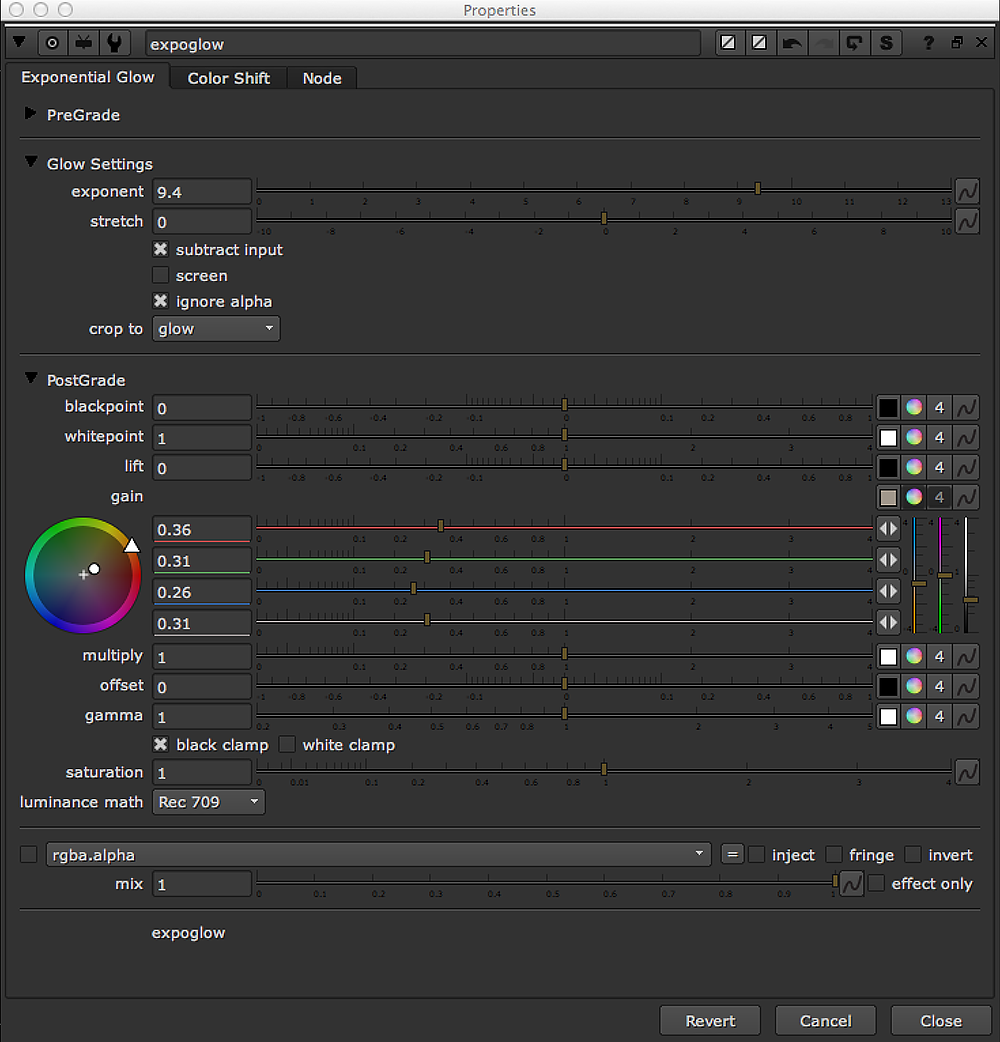Toggle the color wheel button for gain
The width and height of the screenshot is (1000, 1042).
click(x=914, y=496)
